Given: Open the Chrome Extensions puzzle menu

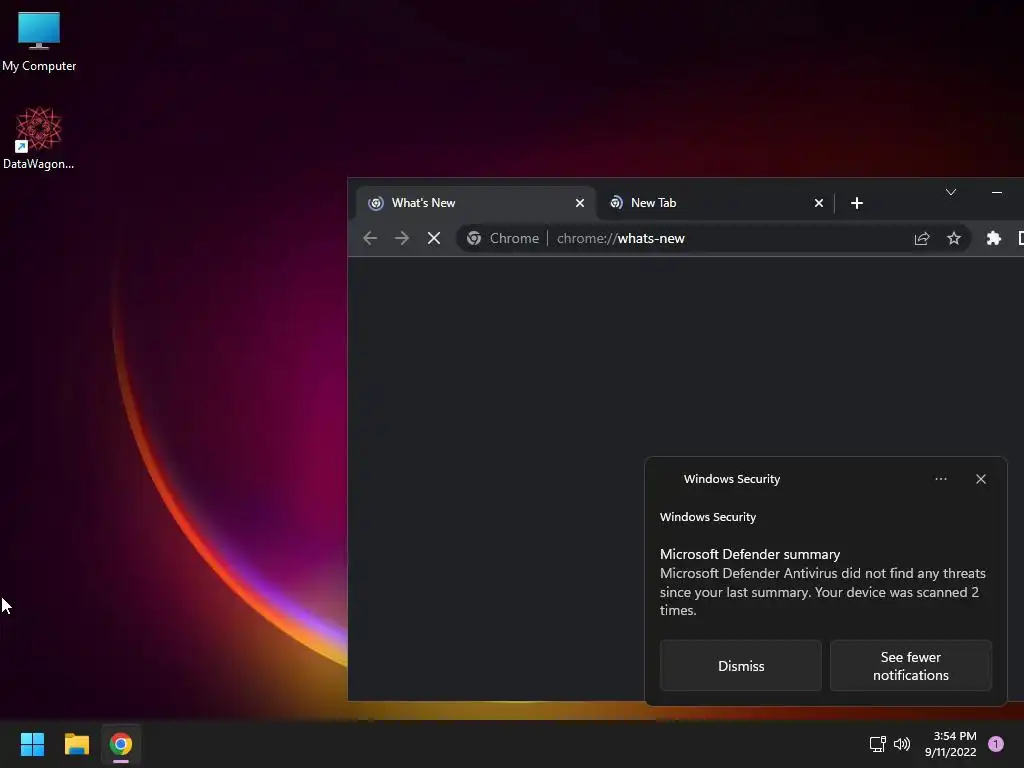Looking at the screenshot, I should coord(993,238).
